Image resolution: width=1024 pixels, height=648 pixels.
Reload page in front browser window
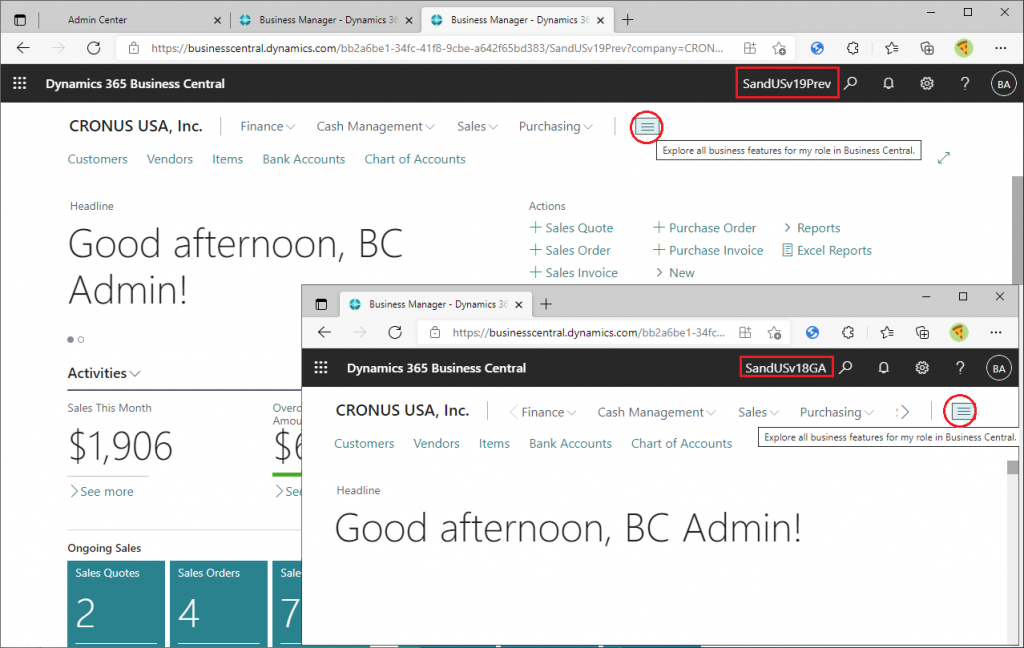point(395,332)
